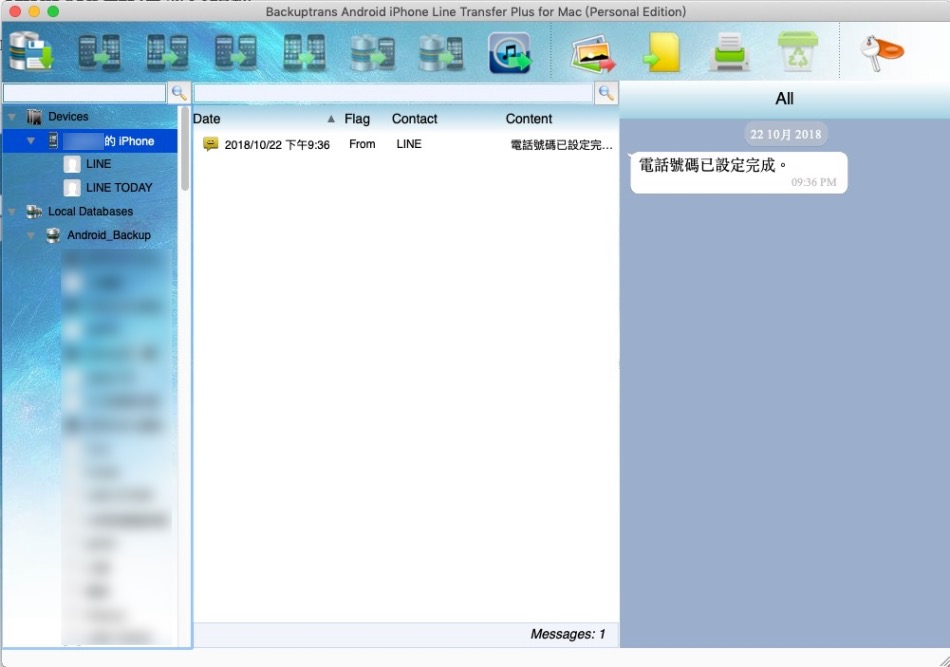The height and width of the screenshot is (667, 950).
Task: Click the 'All' chat panel header
Action: point(785,99)
